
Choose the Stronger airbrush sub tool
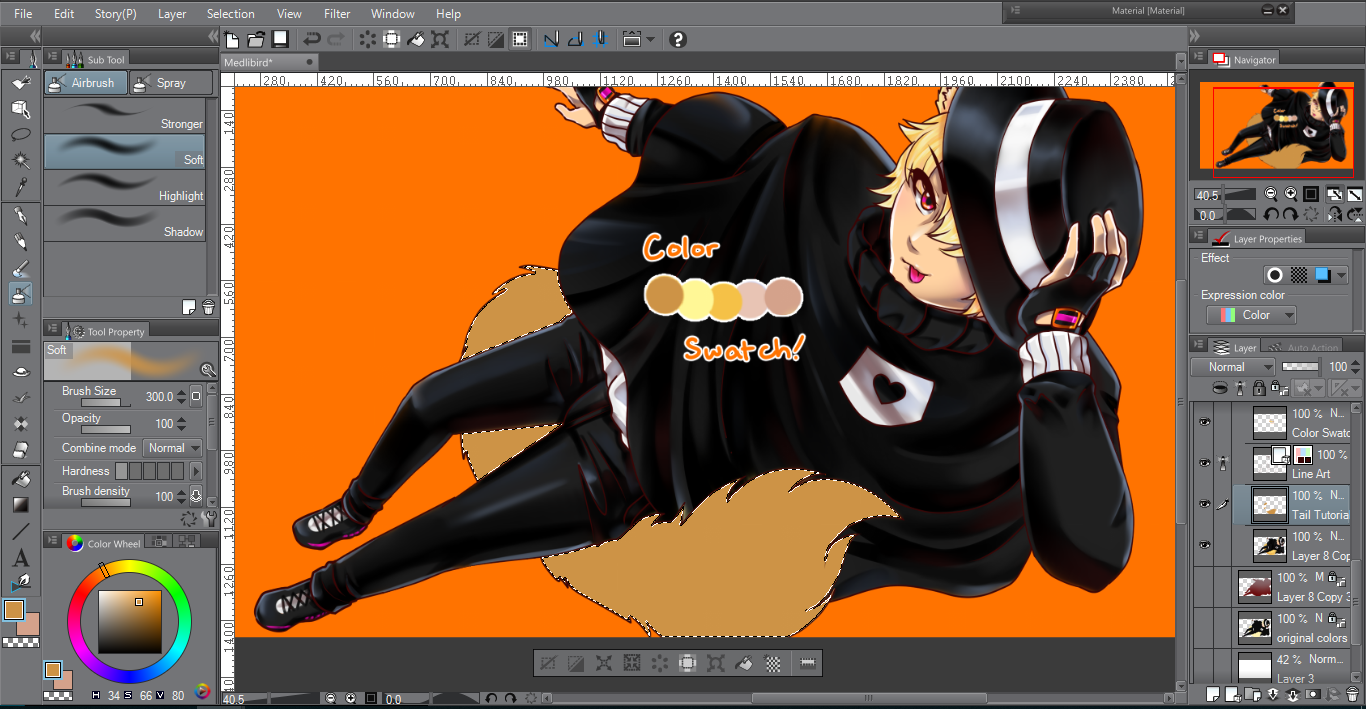[x=125, y=115]
